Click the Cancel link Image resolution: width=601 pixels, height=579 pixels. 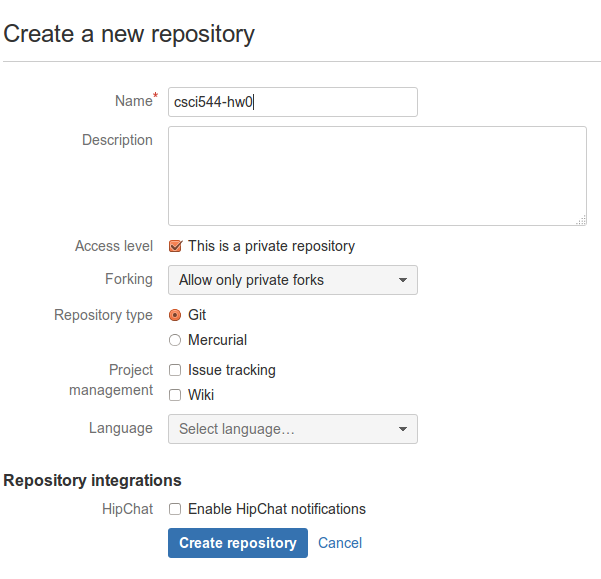pos(340,543)
